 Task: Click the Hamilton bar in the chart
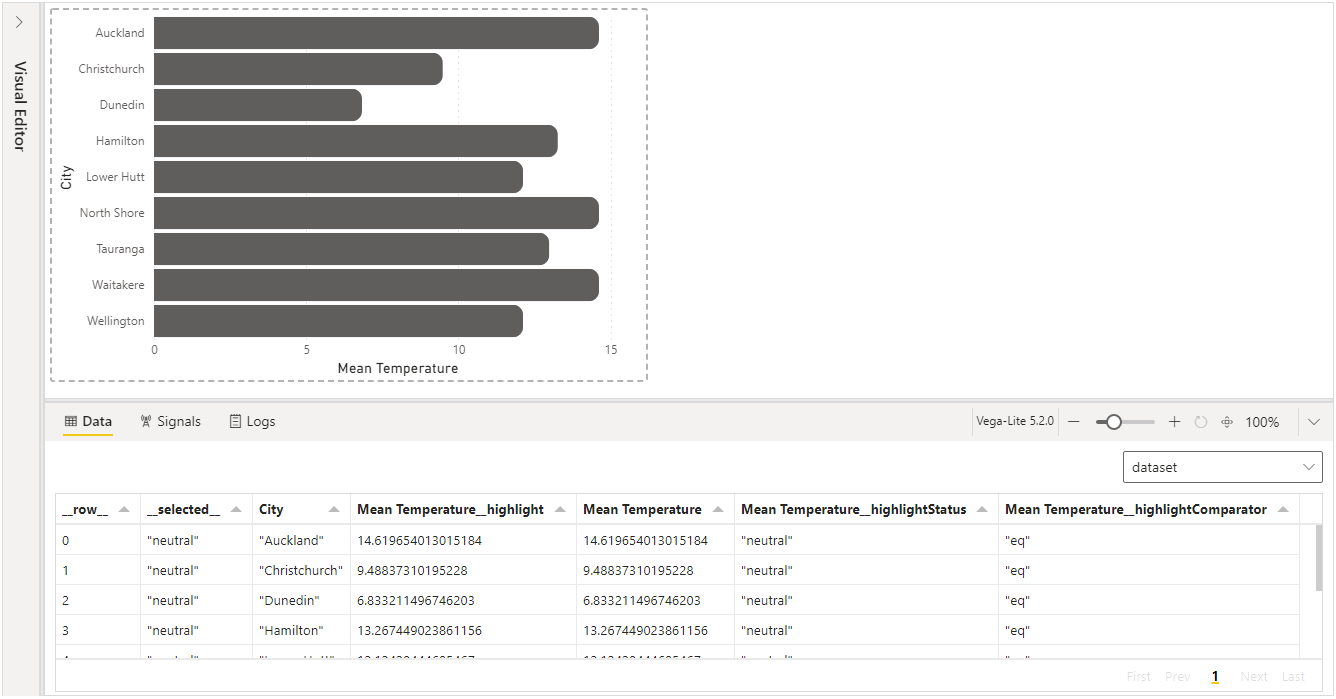tap(356, 141)
